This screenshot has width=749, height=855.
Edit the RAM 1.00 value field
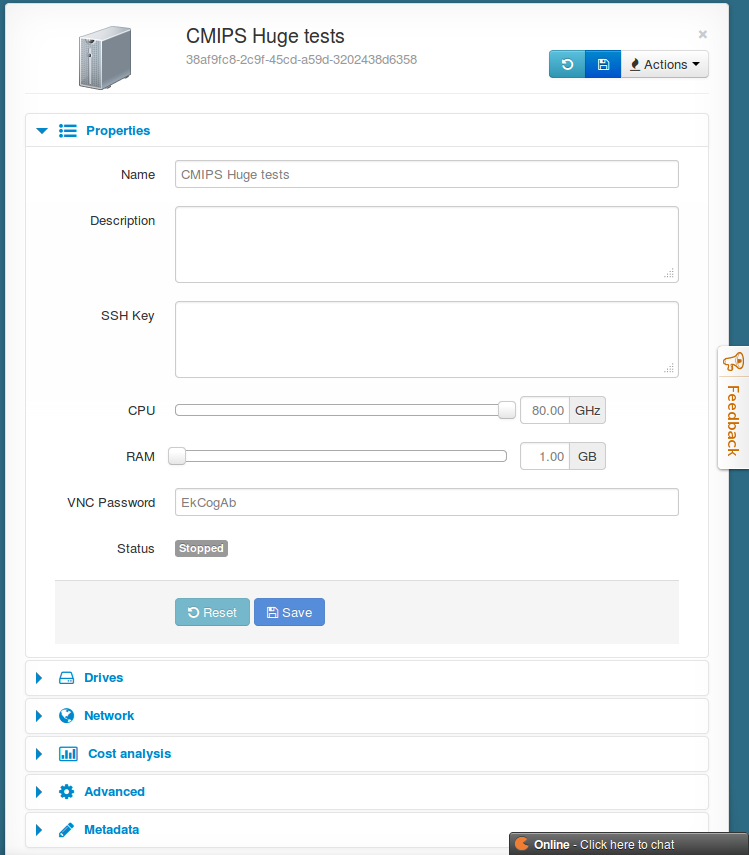[x=545, y=456]
